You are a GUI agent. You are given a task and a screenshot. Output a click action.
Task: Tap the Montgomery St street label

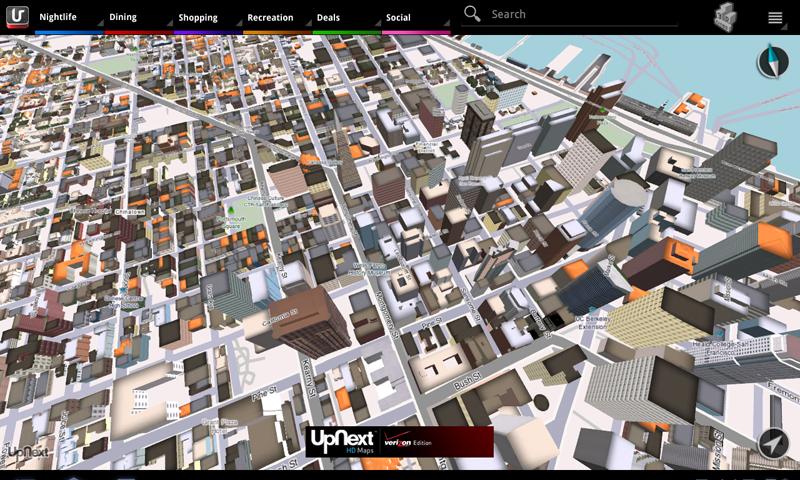[x=387, y=315]
